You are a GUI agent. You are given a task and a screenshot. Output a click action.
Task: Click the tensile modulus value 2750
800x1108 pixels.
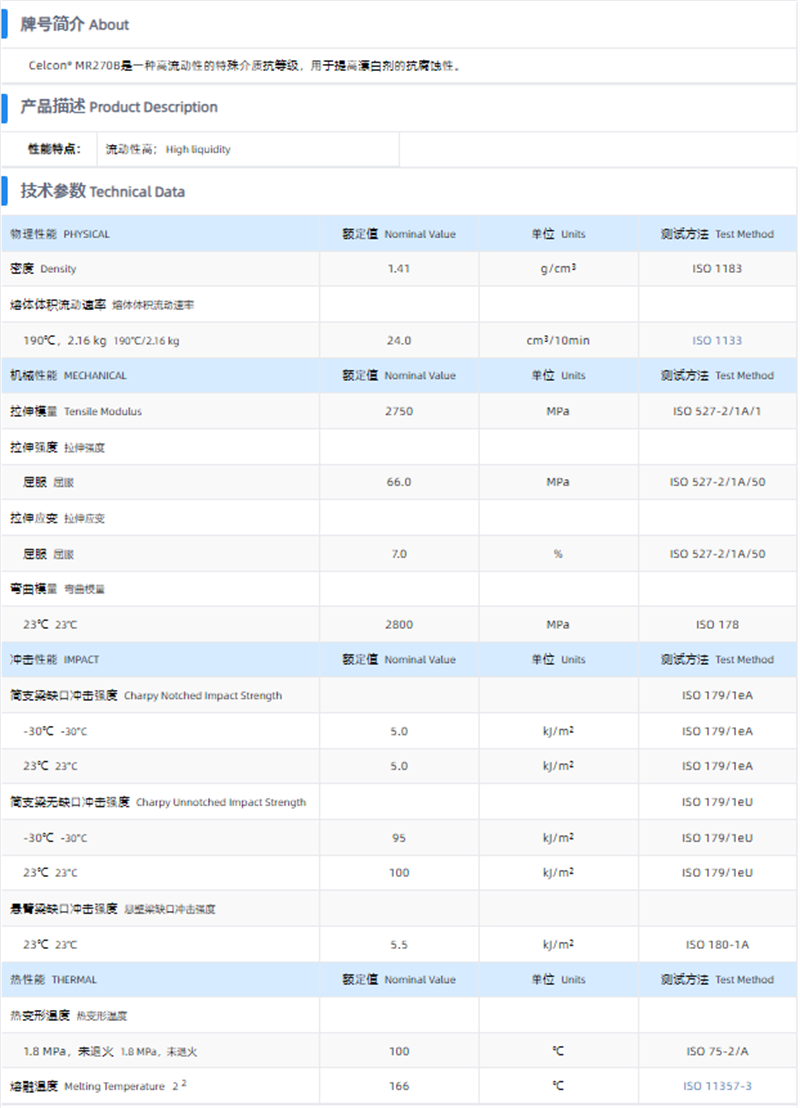[399, 412]
